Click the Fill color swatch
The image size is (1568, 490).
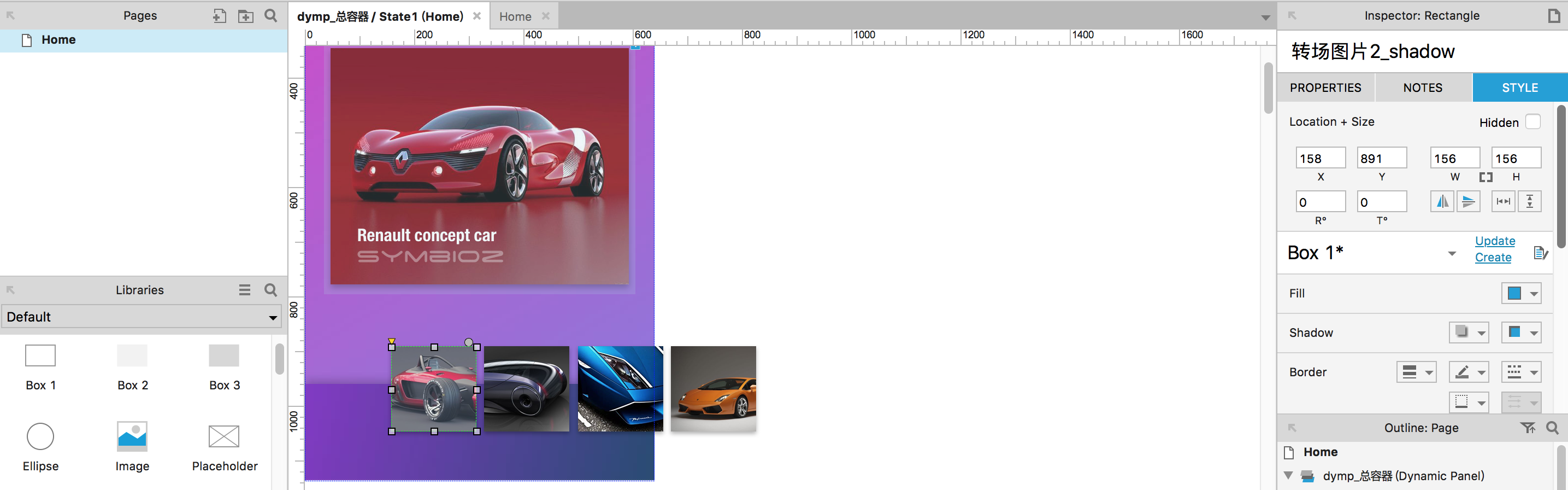pyautogui.click(x=1514, y=294)
